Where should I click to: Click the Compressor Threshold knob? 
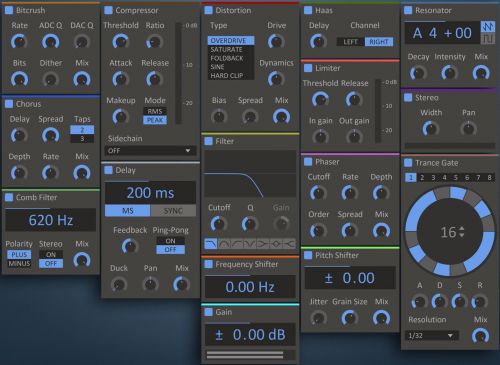[120, 42]
